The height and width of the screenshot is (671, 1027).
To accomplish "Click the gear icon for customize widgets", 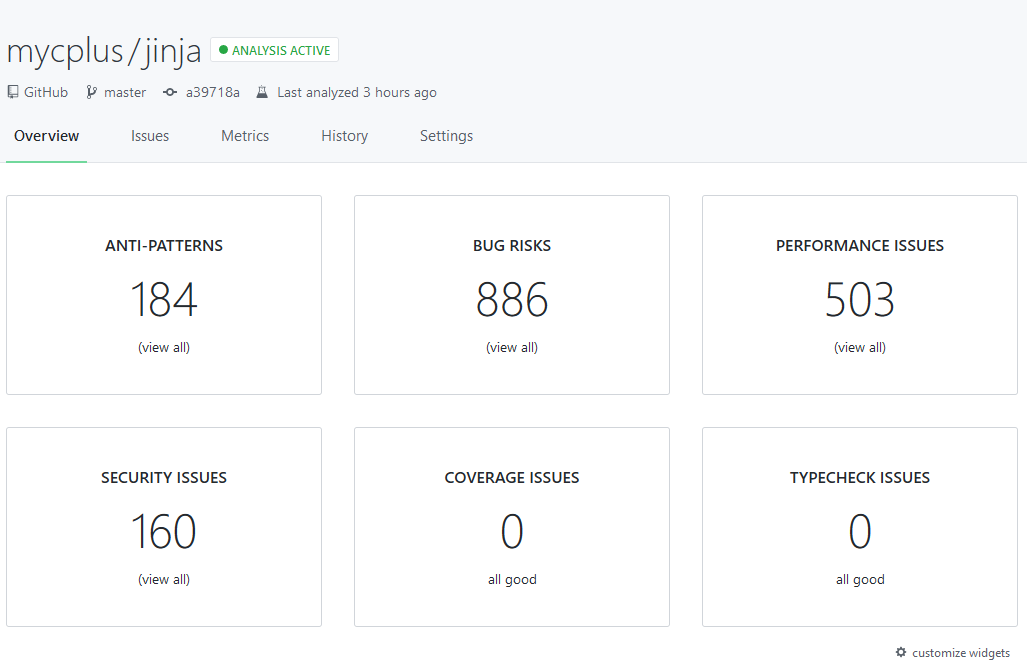I will click(x=901, y=652).
